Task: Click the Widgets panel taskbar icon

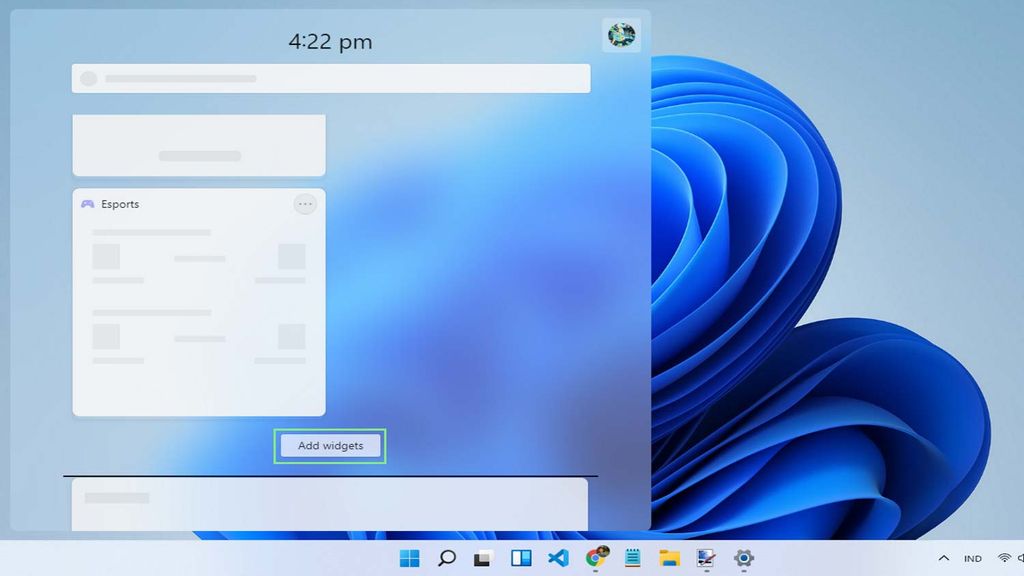Action: (521, 558)
